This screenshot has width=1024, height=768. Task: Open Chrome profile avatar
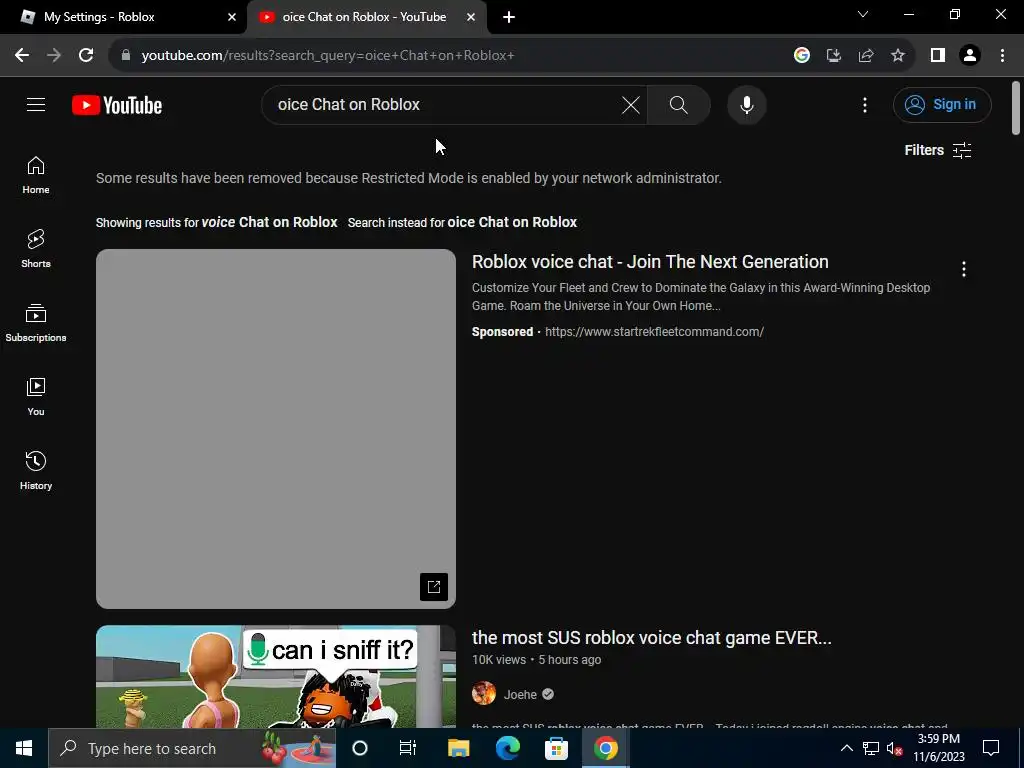[x=970, y=55]
